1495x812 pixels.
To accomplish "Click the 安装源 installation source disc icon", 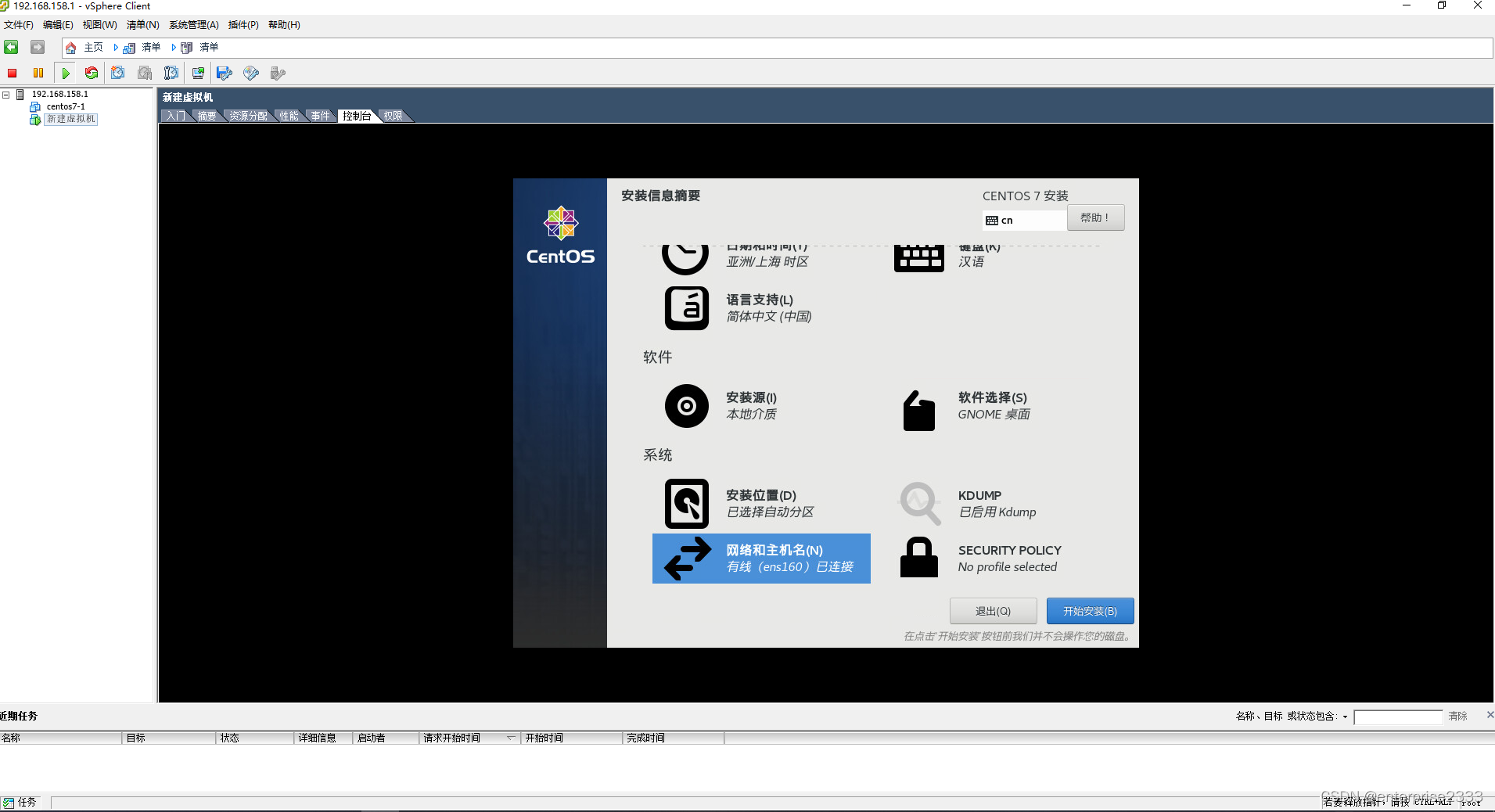I will 687,406.
